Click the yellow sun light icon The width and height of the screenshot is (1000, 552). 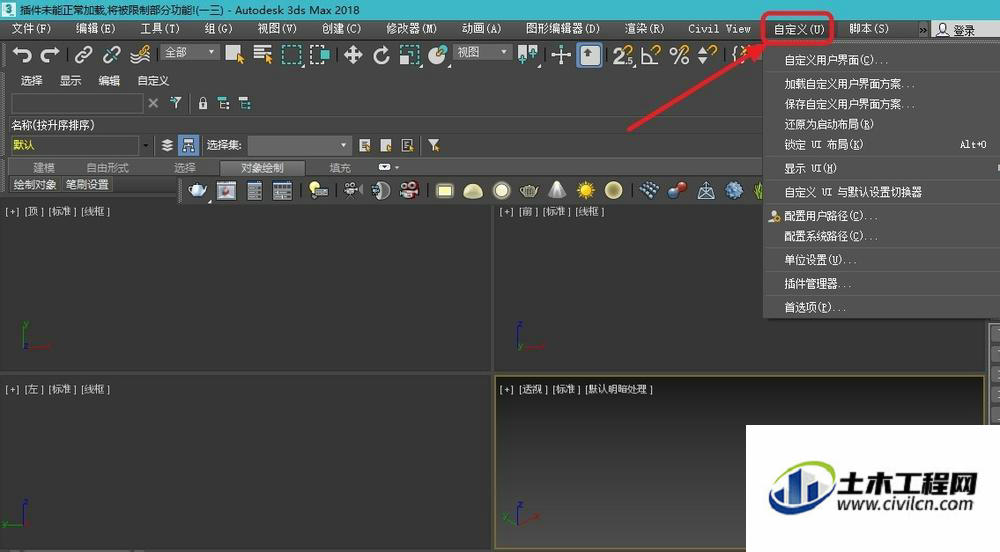tap(585, 190)
